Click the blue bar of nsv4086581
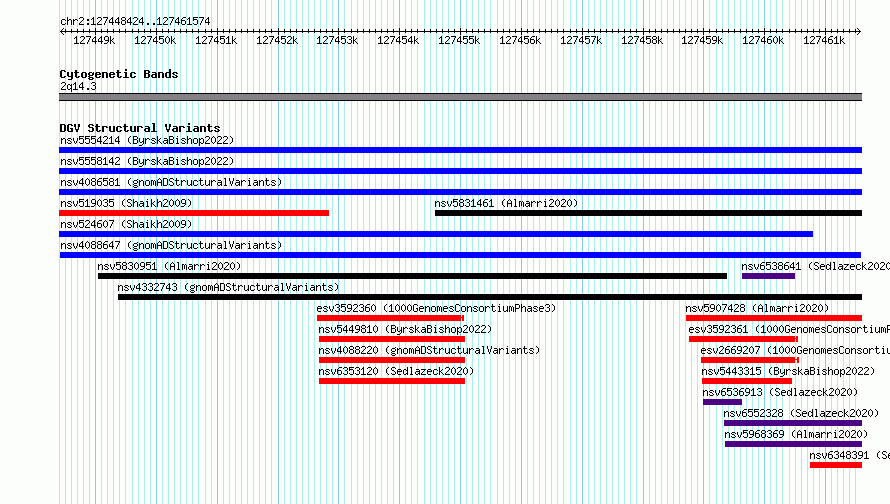The height and width of the screenshot is (504, 890). pos(460,192)
